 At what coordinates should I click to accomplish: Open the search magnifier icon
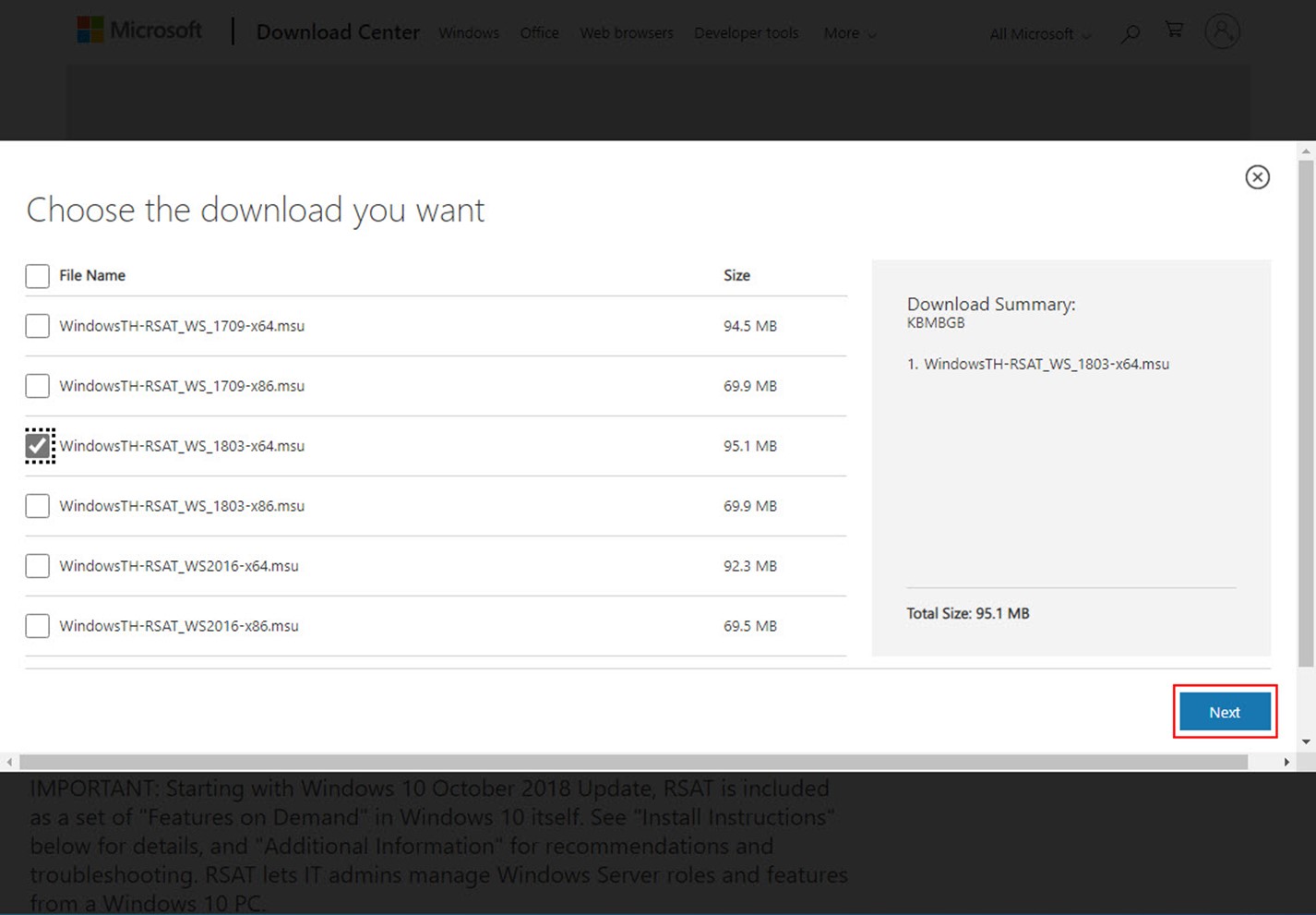point(1130,34)
